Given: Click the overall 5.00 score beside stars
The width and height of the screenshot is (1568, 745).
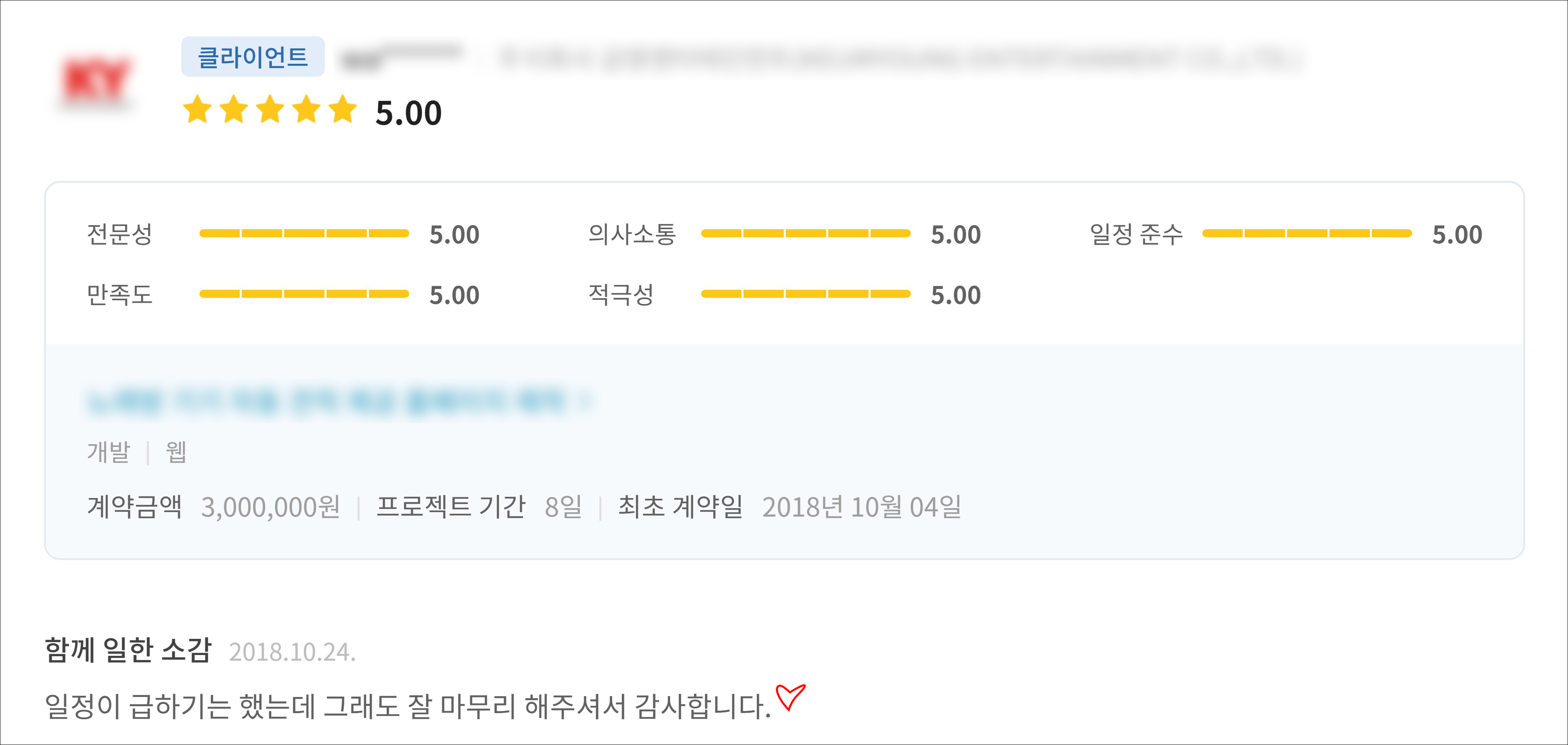Looking at the screenshot, I should pos(408,113).
